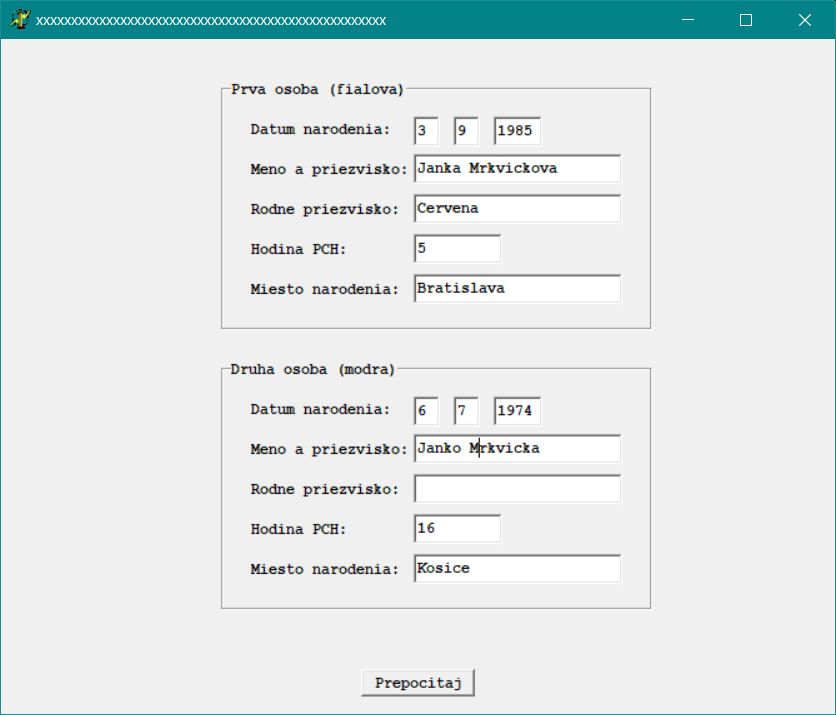The image size is (836, 715).
Task: Click second person's 'Datum narodenia:' label
Action: (320, 409)
